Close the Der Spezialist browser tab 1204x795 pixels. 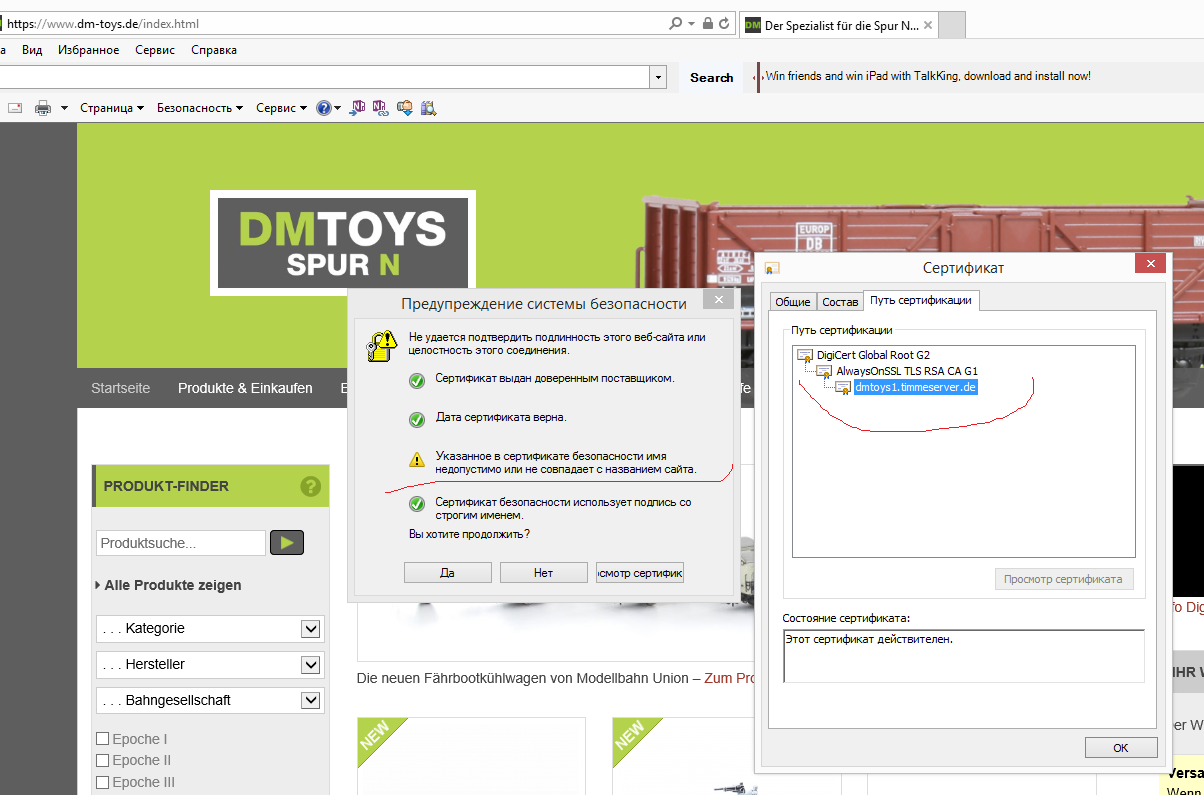(x=927, y=25)
